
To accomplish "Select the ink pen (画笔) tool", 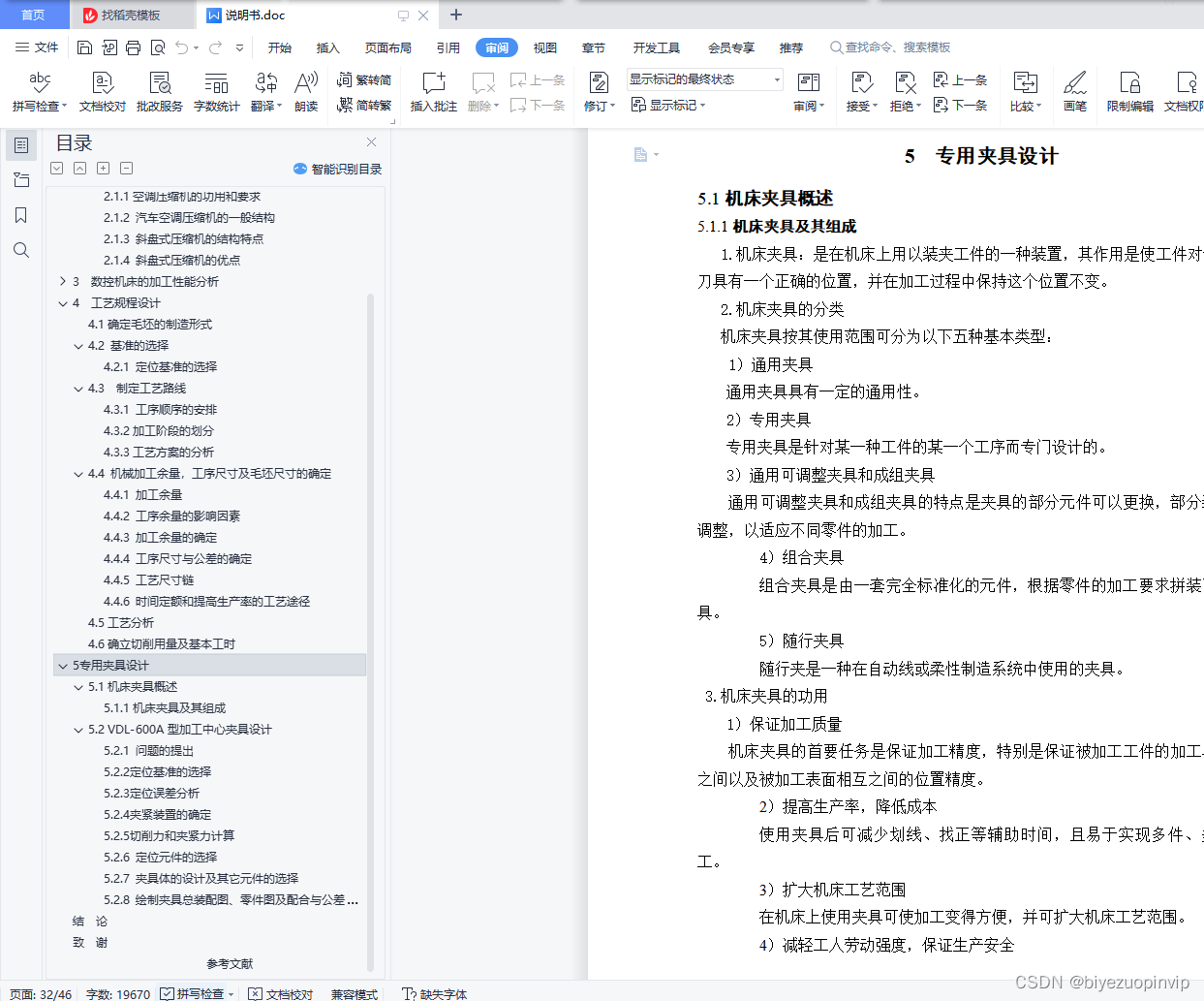I will point(1075,92).
